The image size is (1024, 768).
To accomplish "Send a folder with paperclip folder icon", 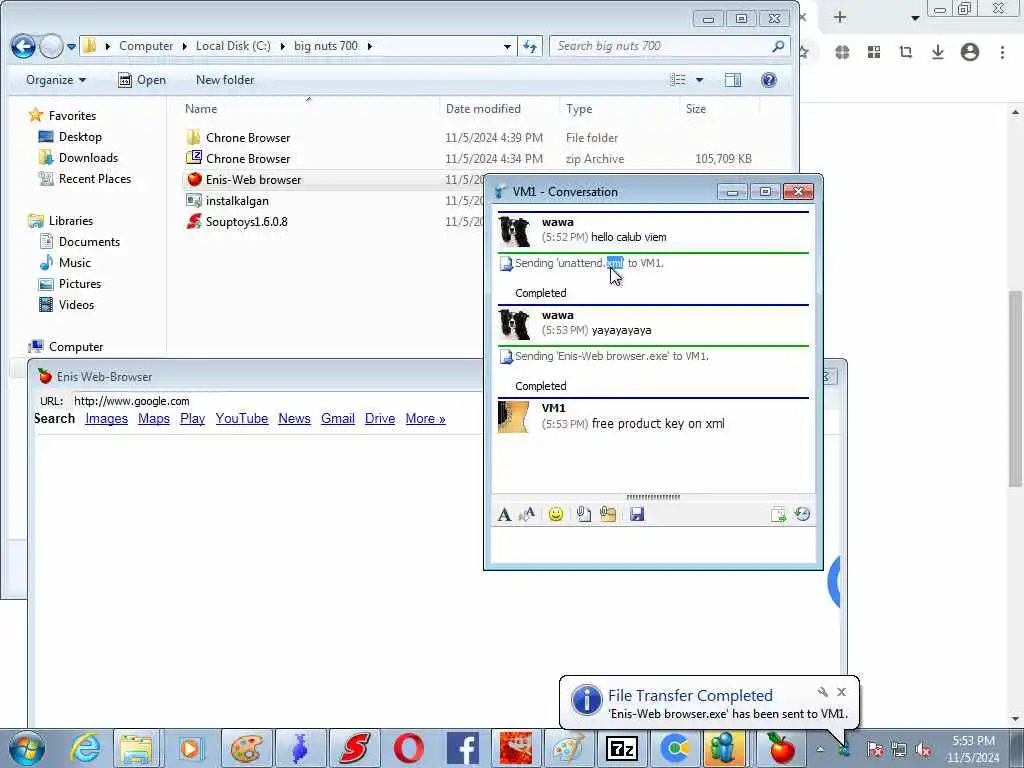I will (608, 515).
